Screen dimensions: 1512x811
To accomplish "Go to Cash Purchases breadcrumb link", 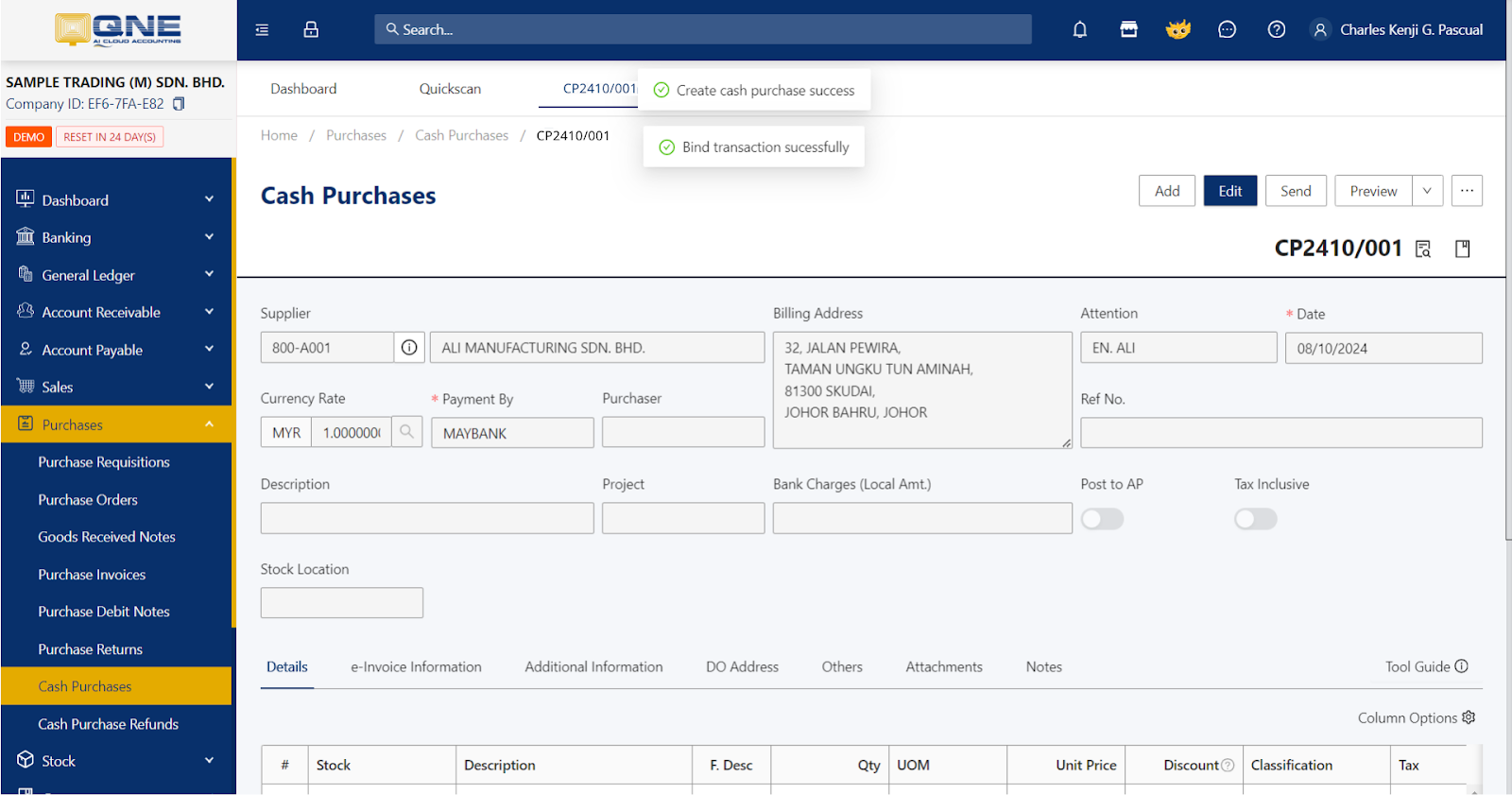I will click(461, 135).
